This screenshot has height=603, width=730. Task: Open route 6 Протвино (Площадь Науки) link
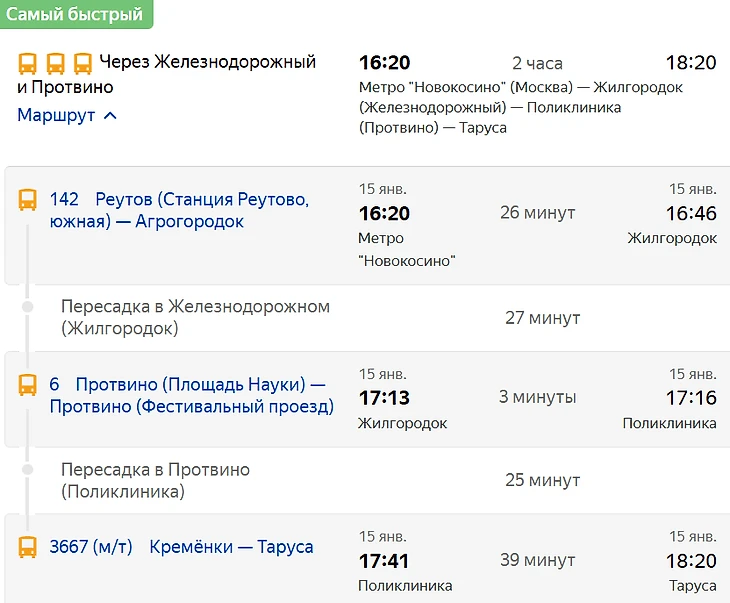pos(192,395)
